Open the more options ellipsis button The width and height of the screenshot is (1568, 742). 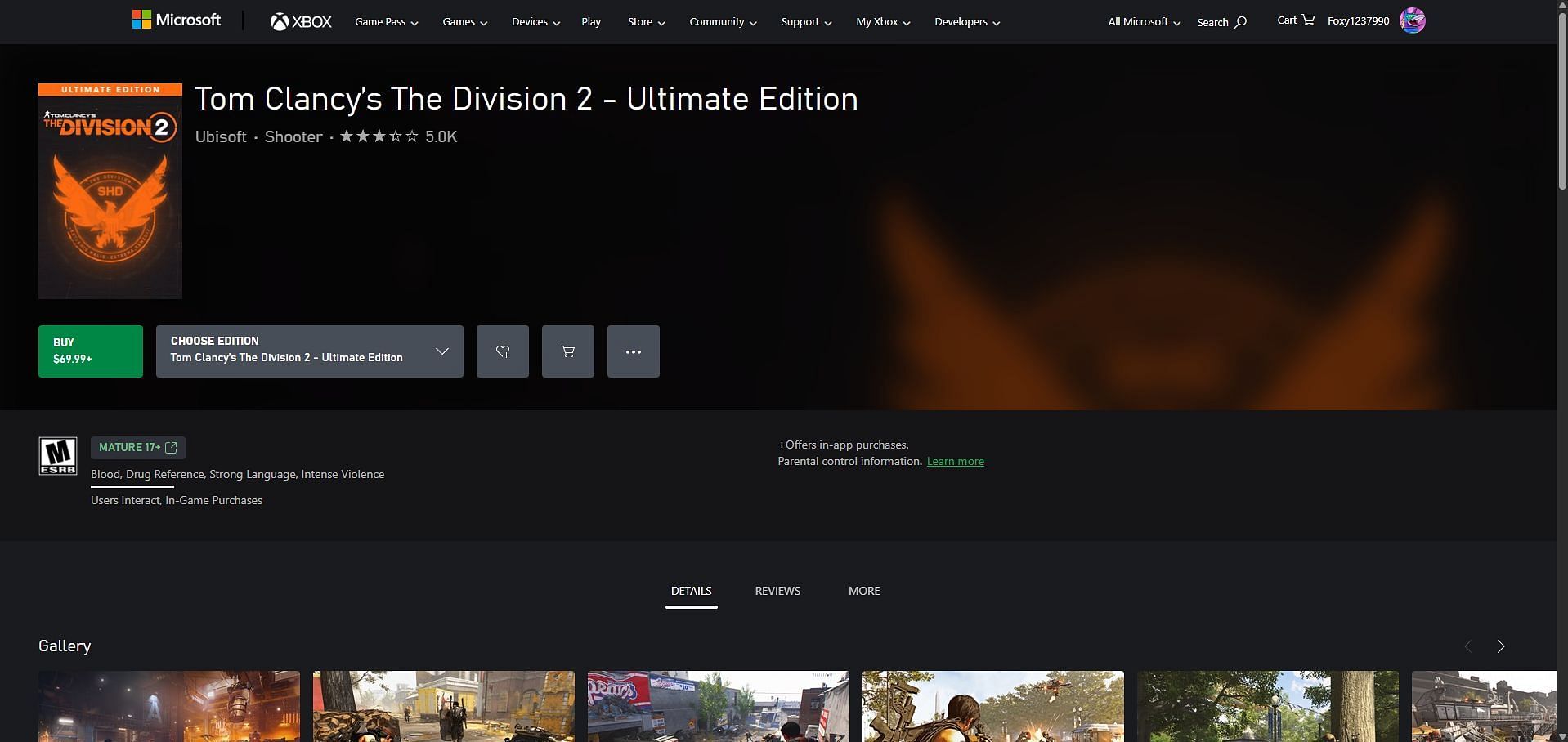634,351
